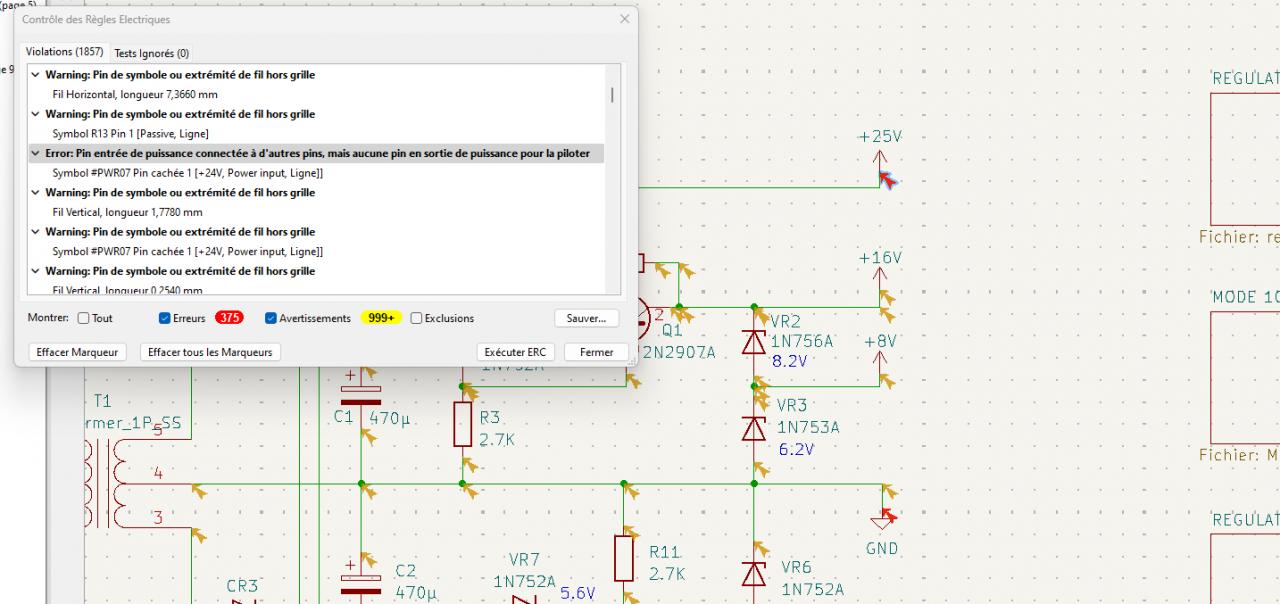The image size is (1280, 604).
Task: Uncheck the Erreurs filter checkbox
Action: [165, 318]
